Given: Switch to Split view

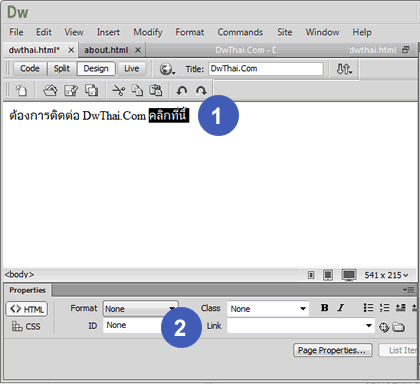Looking at the screenshot, I should [62, 69].
